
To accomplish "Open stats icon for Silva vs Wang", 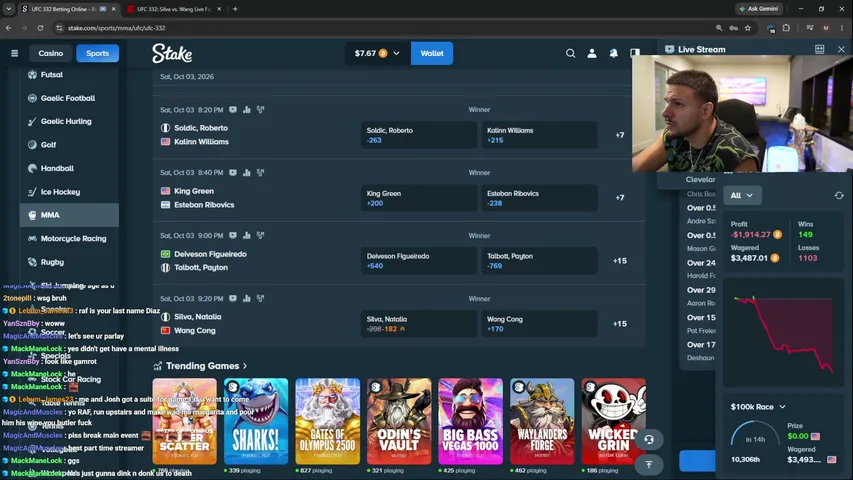I will click(x=246, y=298).
